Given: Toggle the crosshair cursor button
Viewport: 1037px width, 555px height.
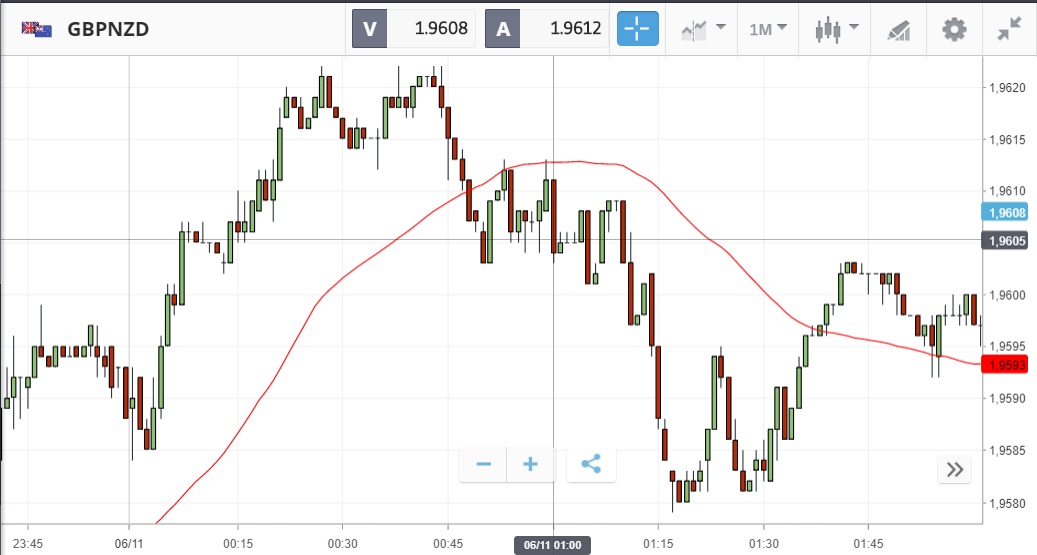Looking at the screenshot, I should 638,28.
